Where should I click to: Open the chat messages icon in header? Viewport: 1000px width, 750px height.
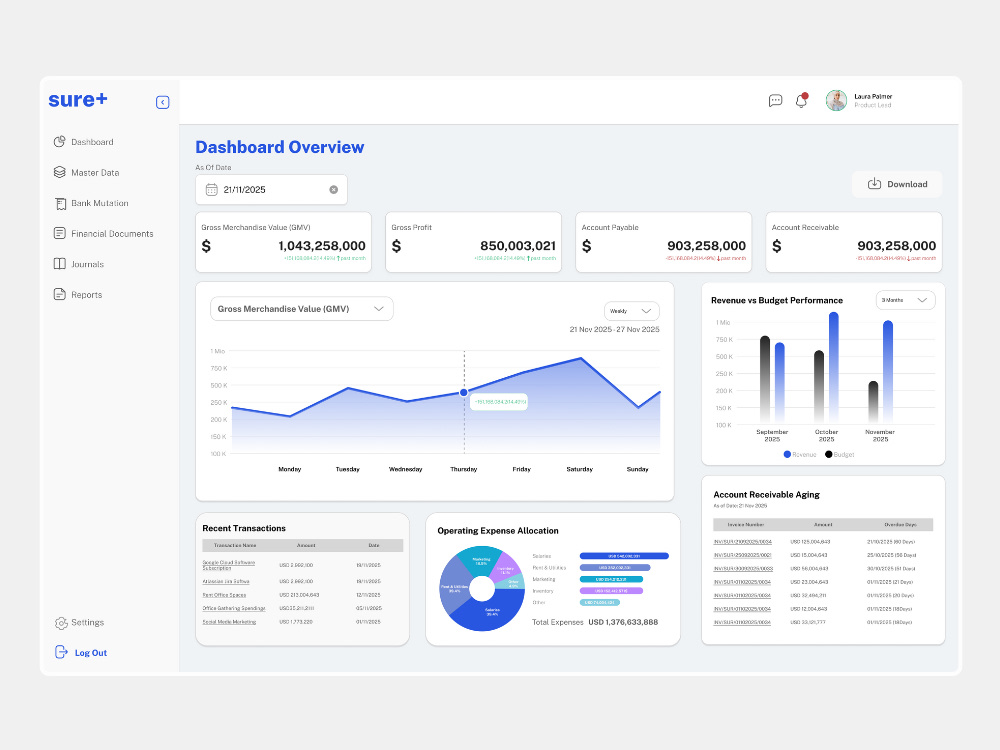click(776, 100)
